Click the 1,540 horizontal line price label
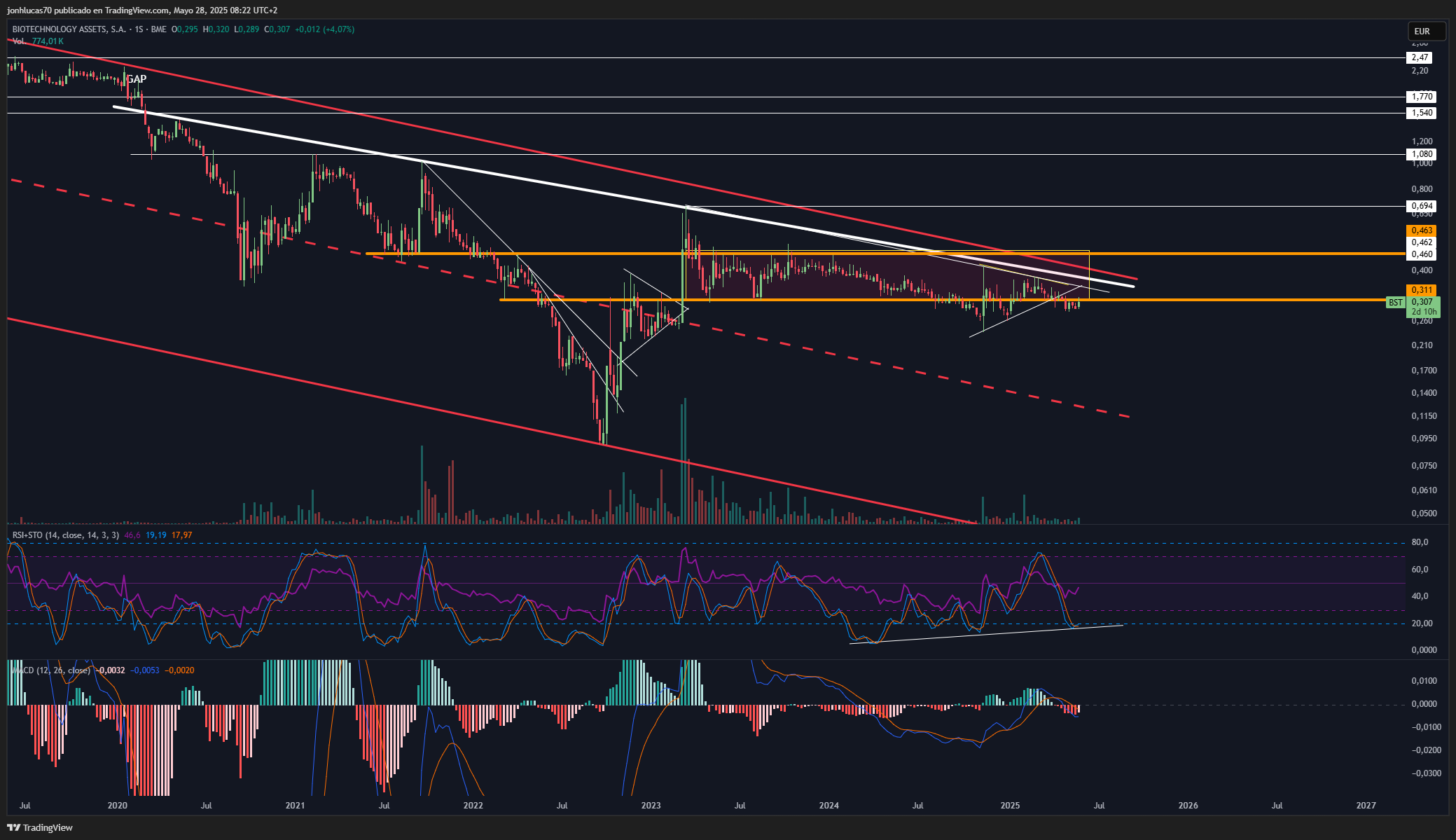The image size is (1456, 840). [1421, 113]
